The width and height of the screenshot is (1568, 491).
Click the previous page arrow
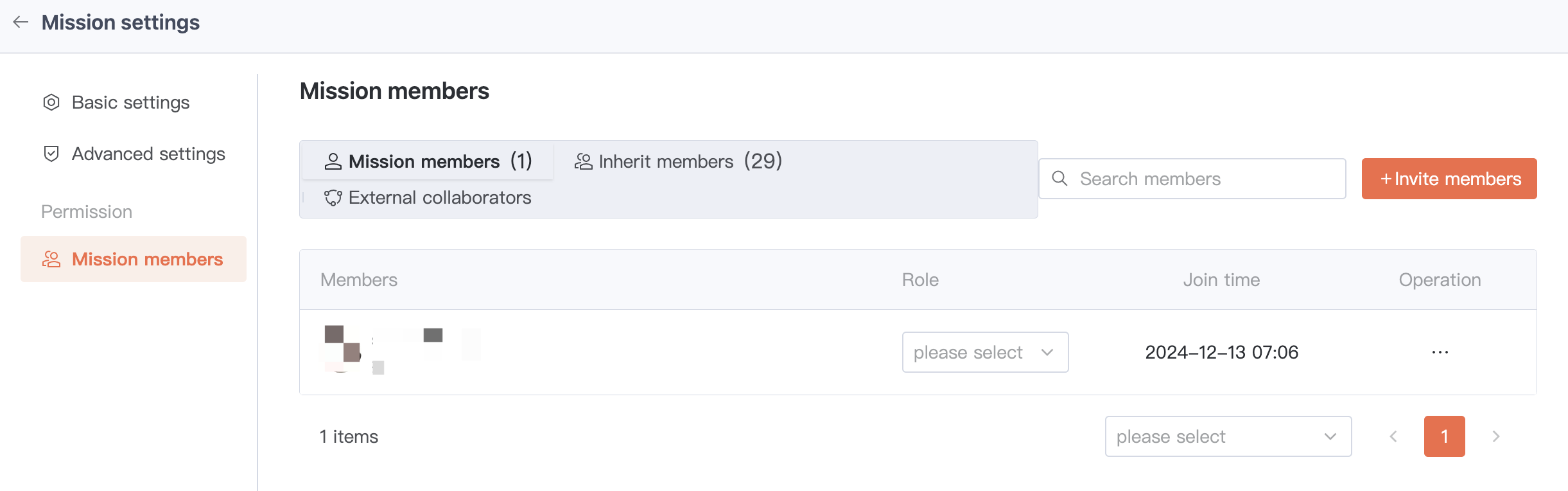click(1393, 436)
